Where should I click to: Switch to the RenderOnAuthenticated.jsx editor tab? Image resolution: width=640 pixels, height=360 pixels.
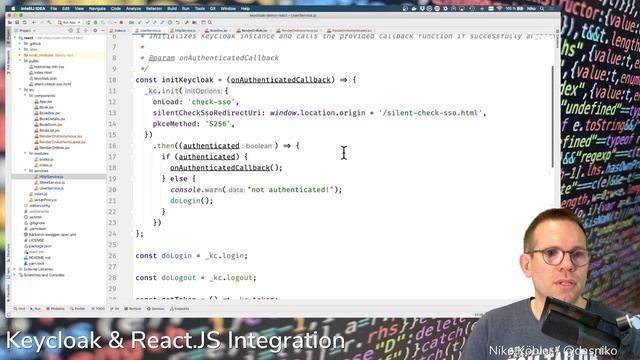point(349,31)
